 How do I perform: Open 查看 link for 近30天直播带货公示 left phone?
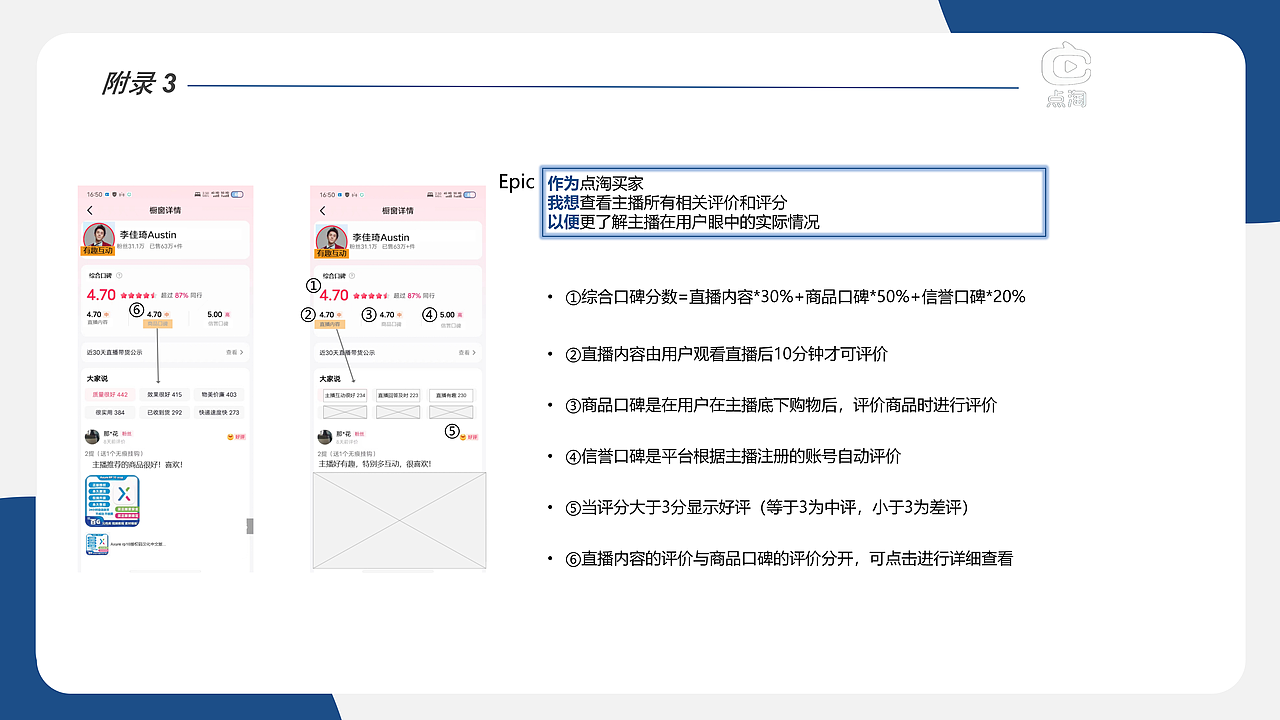(235, 352)
